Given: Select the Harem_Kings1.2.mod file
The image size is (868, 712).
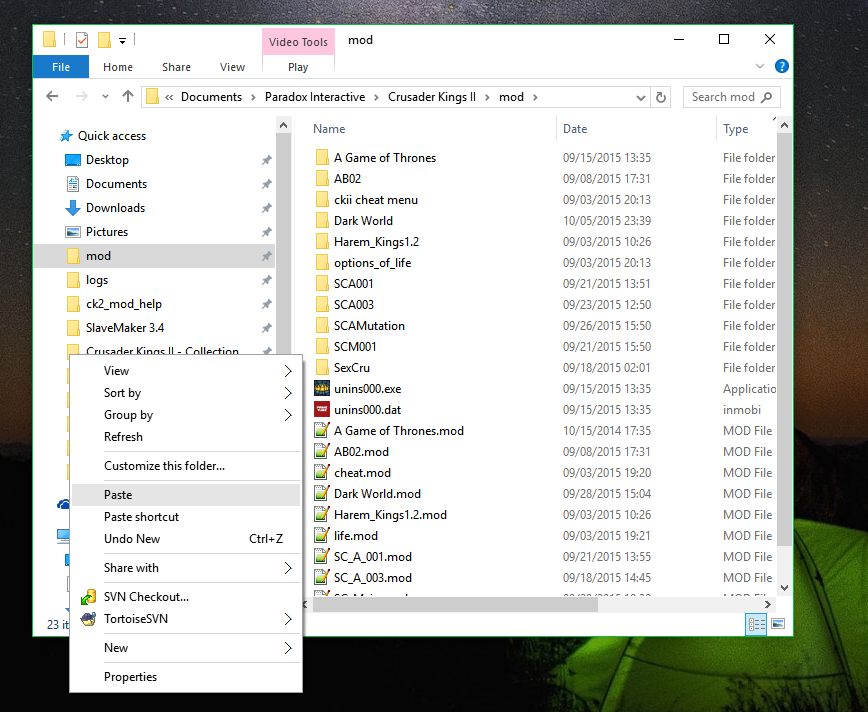Looking at the screenshot, I should pos(390,515).
